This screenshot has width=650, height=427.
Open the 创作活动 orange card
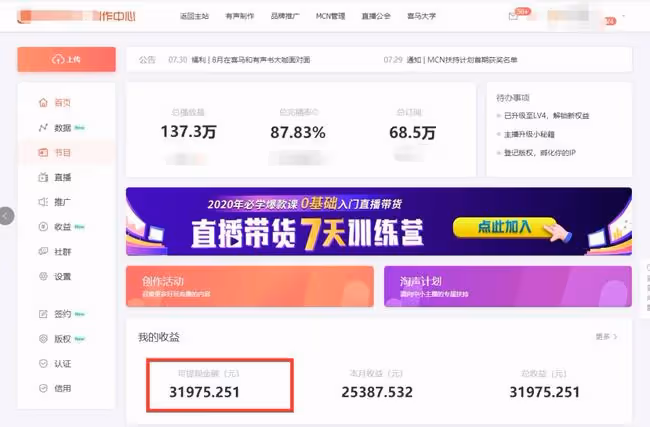[x=250, y=286]
